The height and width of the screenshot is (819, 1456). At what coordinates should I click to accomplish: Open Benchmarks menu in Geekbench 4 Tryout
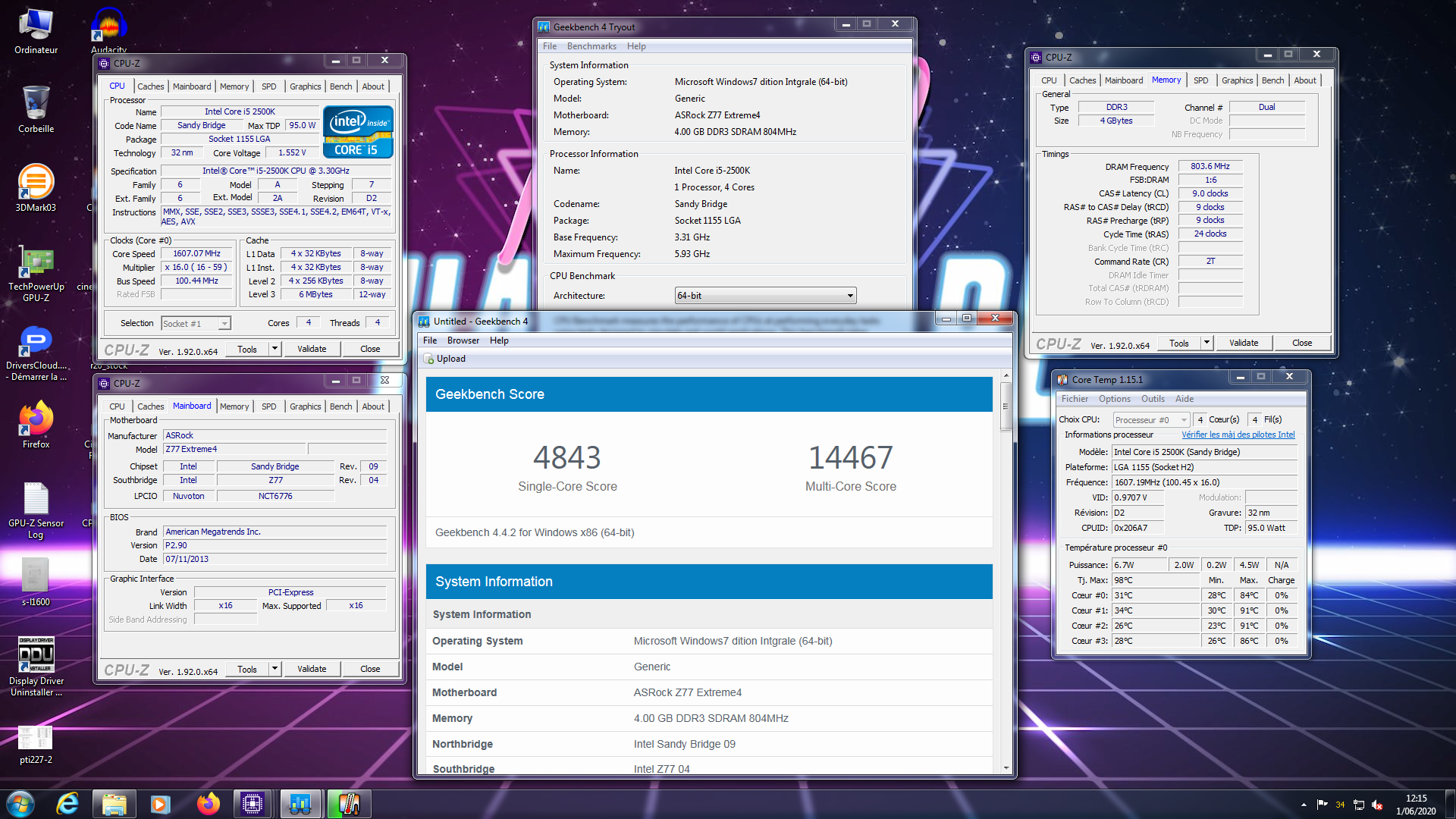591,46
